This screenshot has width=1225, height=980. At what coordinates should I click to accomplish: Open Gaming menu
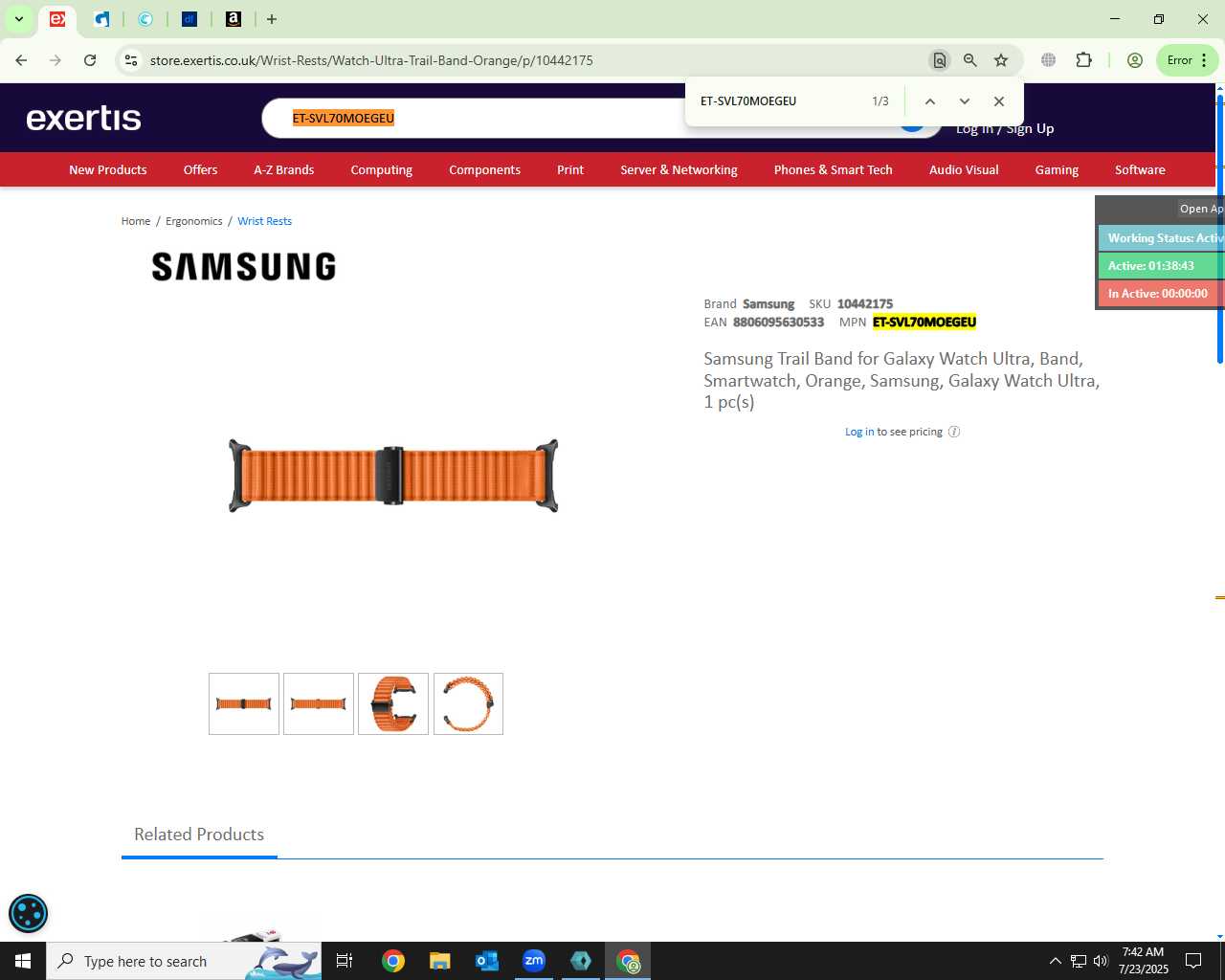[x=1057, y=169]
